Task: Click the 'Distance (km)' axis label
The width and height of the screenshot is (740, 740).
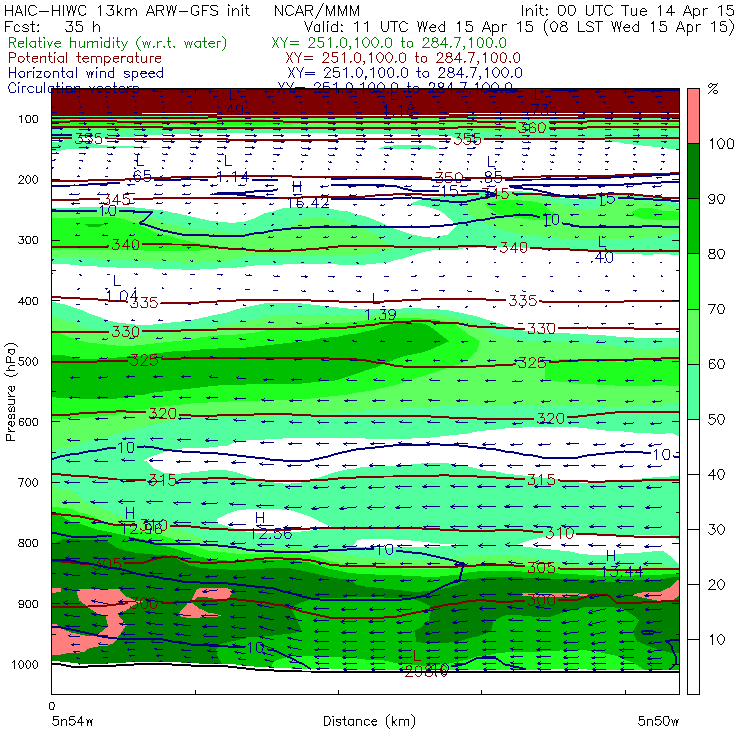Action: point(369,721)
